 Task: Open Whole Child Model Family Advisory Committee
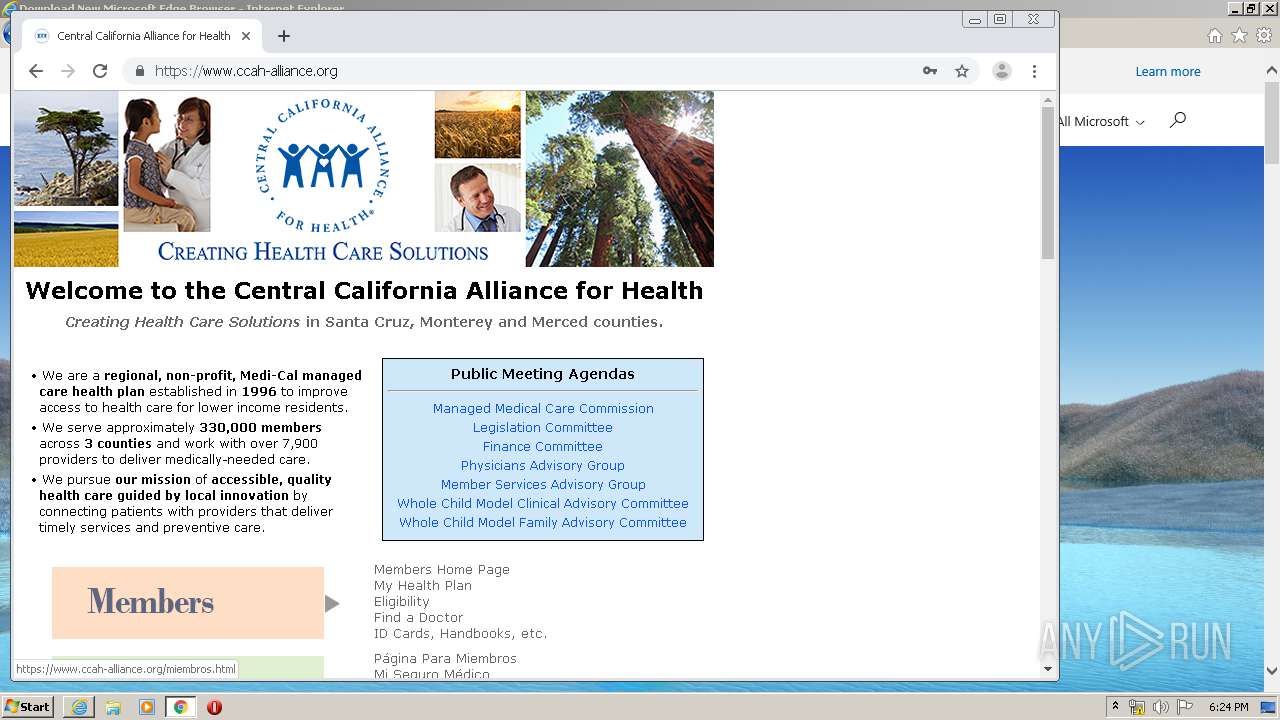click(543, 522)
